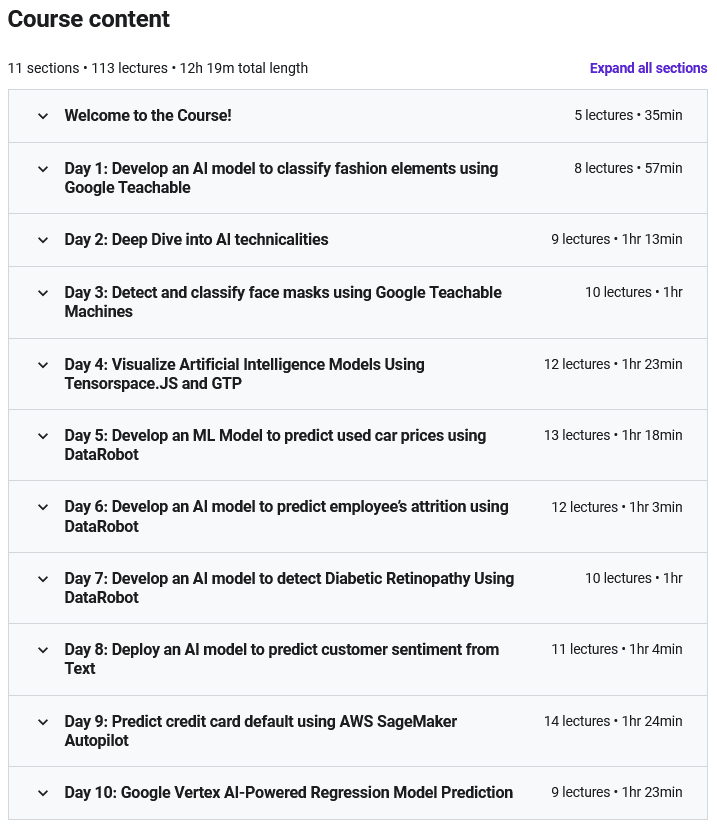Expand Day 10 Google Vertex chevron
The image size is (717, 831).
(43, 793)
